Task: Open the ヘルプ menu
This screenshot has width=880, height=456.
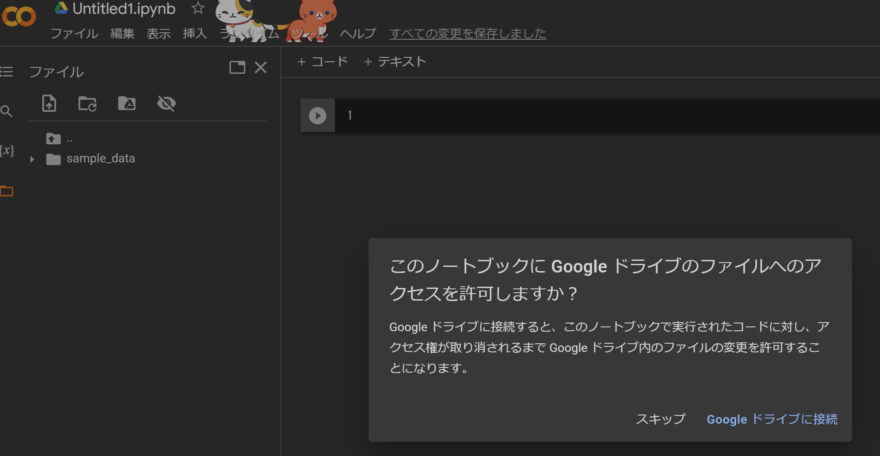Action: pos(358,34)
